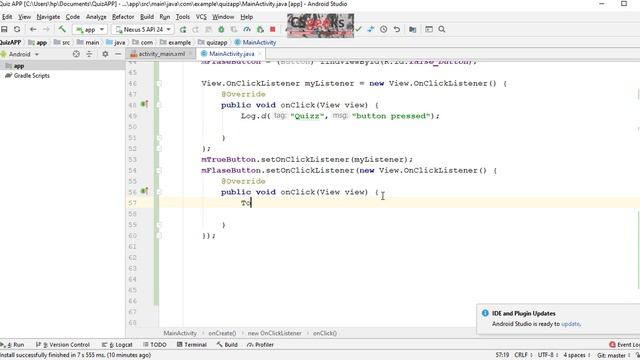
Task: Open the Terminal tool window
Action: click(192, 344)
